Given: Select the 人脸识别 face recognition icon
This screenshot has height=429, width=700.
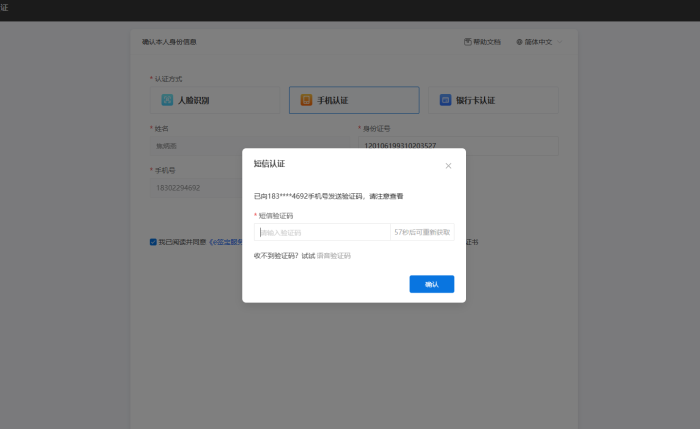Looking at the screenshot, I should [x=167, y=100].
